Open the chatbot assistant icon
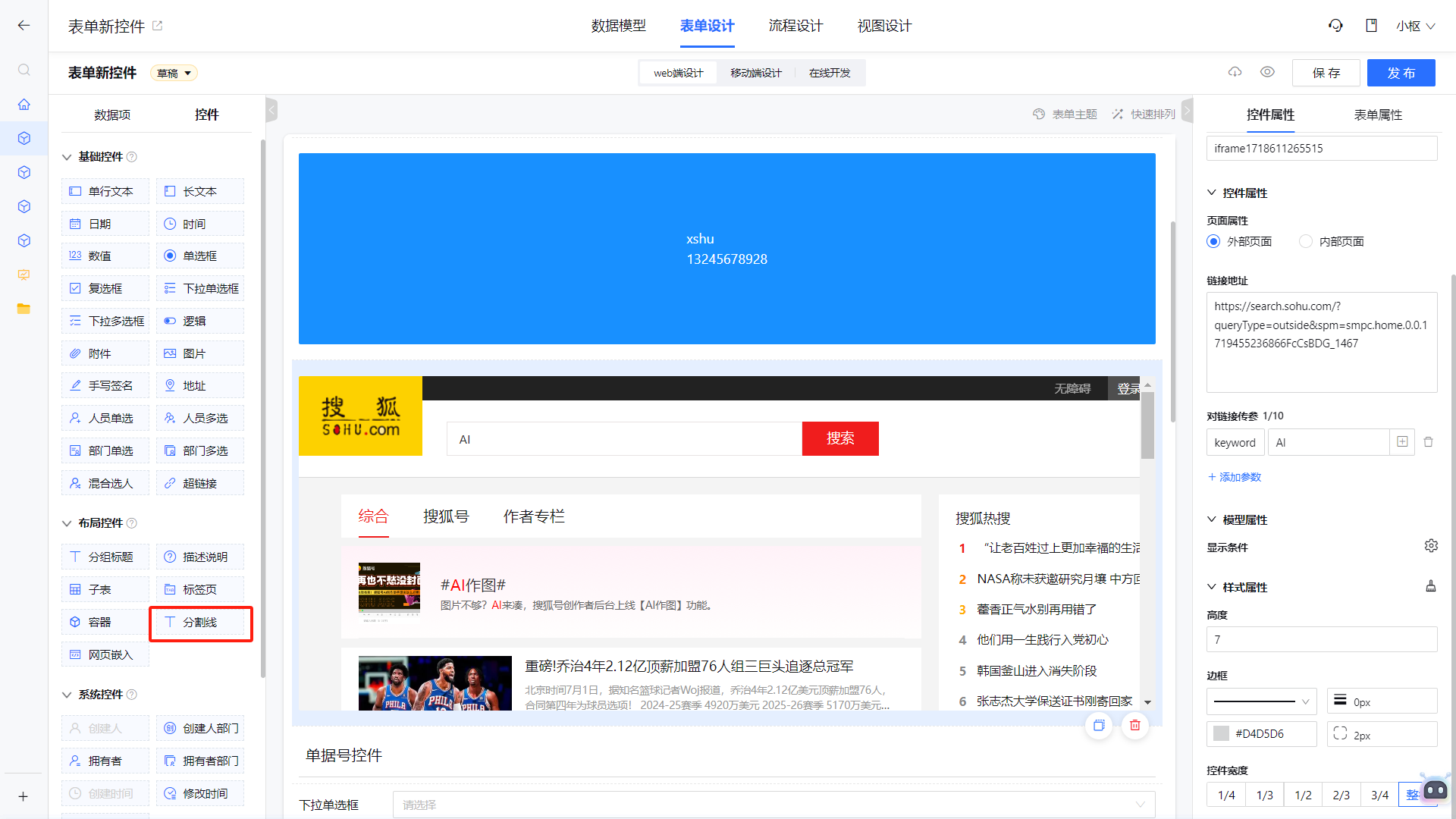The height and width of the screenshot is (819, 1456). coord(1435,789)
